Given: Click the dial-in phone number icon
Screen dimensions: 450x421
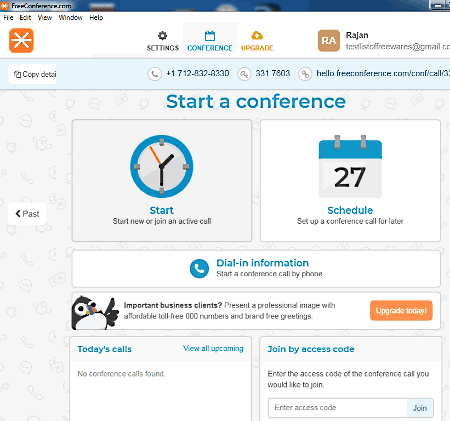Looking at the screenshot, I should [x=155, y=74].
